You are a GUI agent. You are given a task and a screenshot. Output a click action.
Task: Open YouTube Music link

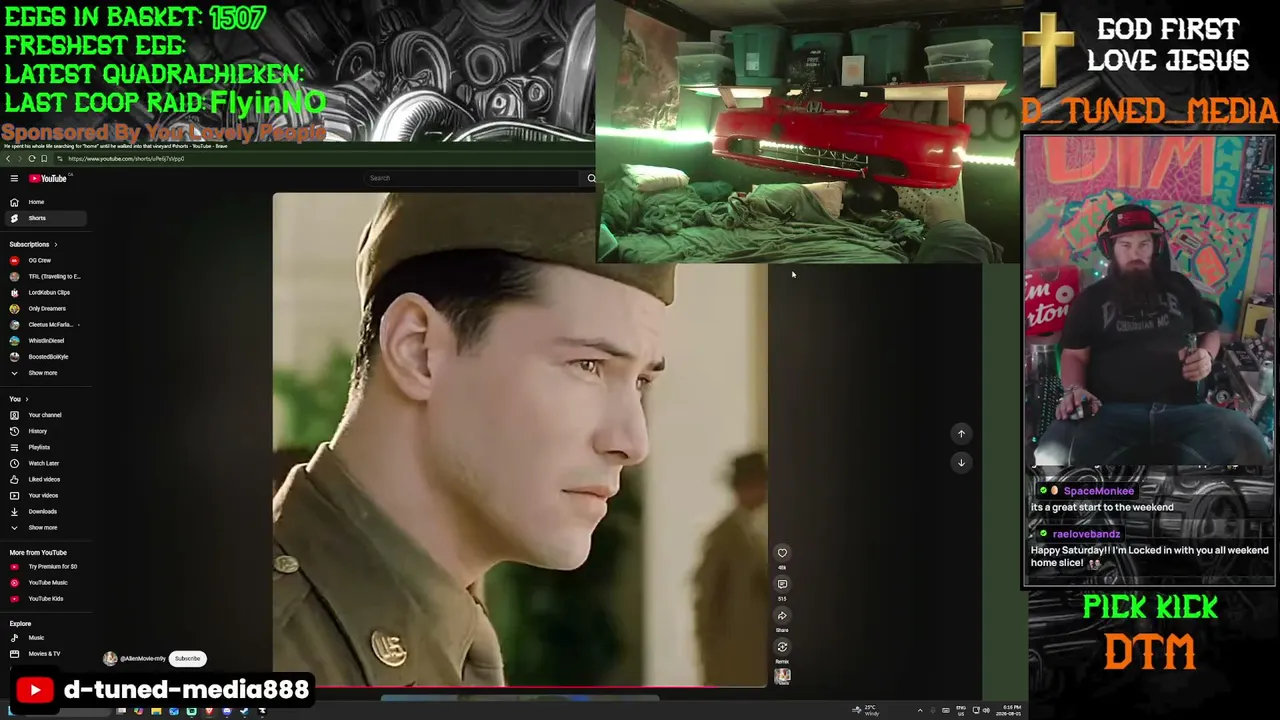[47, 582]
